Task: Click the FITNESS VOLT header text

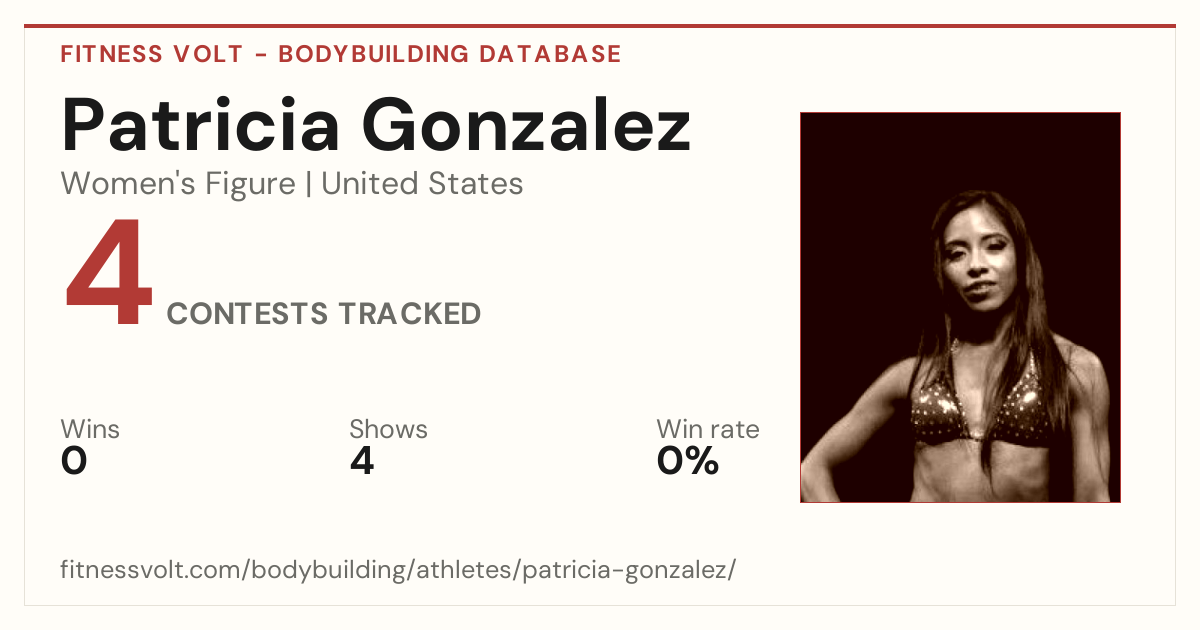Action: 151,54
